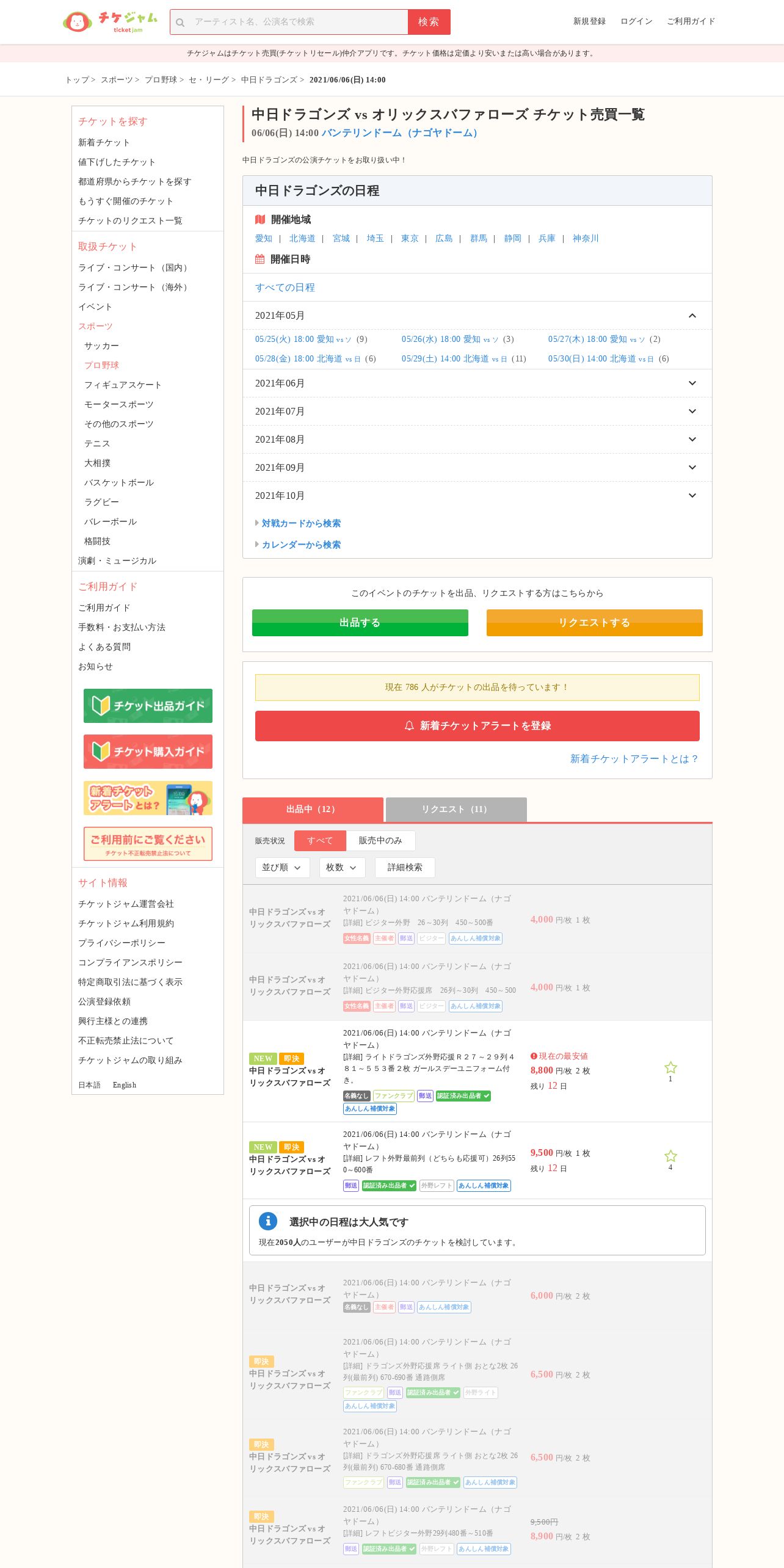784x1568 pixels.
Task: Filter by 北海道 region
Action: click(x=302, y=239)
